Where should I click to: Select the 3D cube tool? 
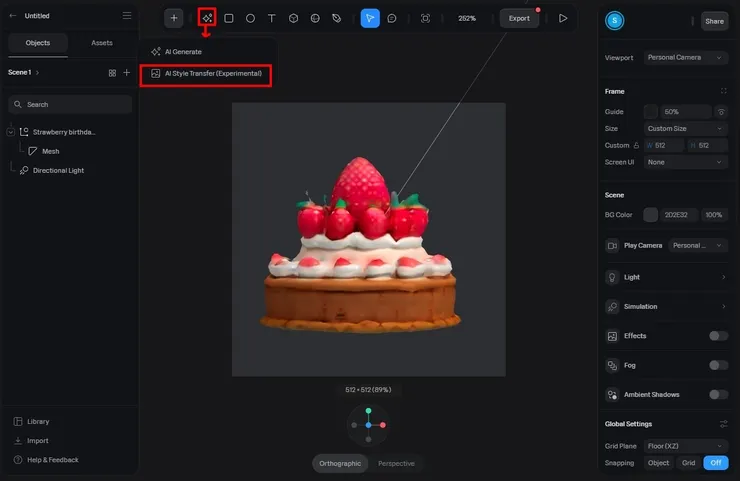293,18
